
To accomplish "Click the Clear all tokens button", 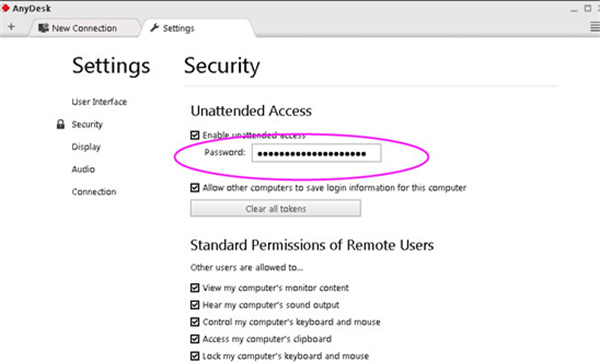I will [x=276, y=208].
